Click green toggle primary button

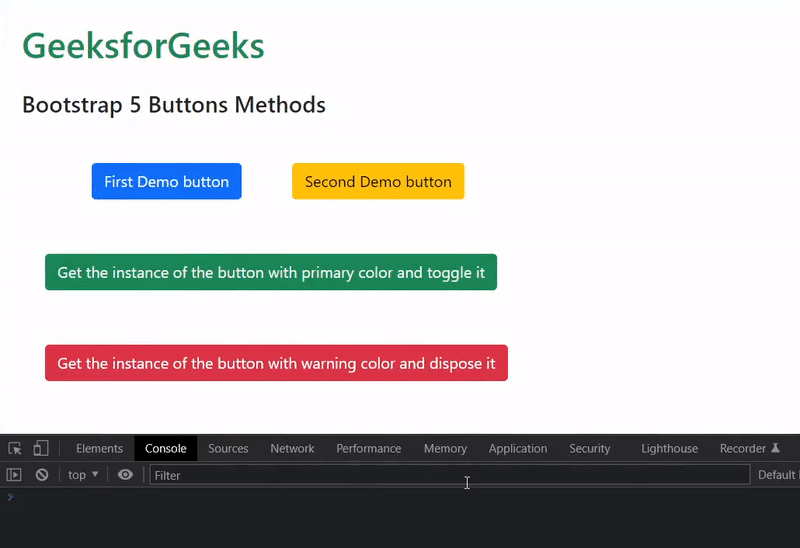[271, 272]
